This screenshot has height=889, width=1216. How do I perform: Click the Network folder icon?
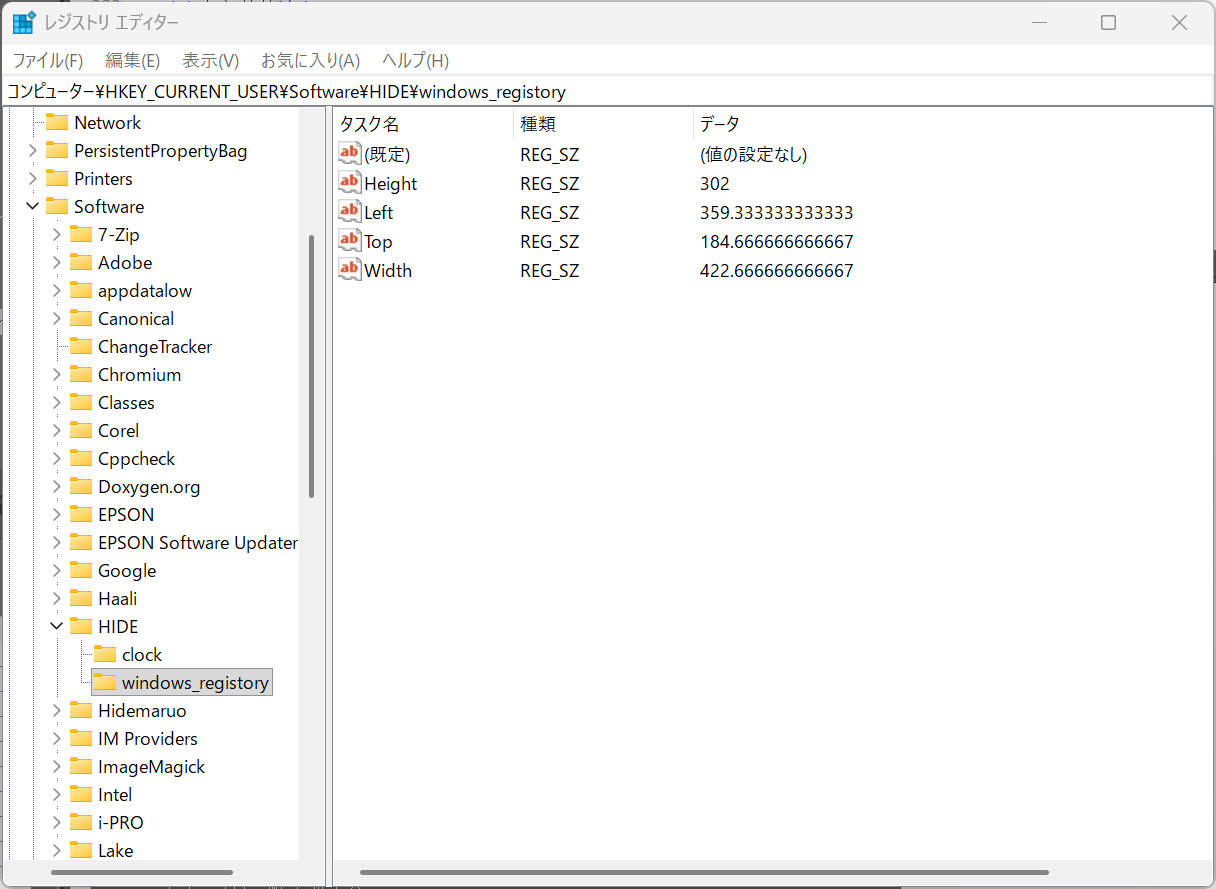[x=57, y=123]
